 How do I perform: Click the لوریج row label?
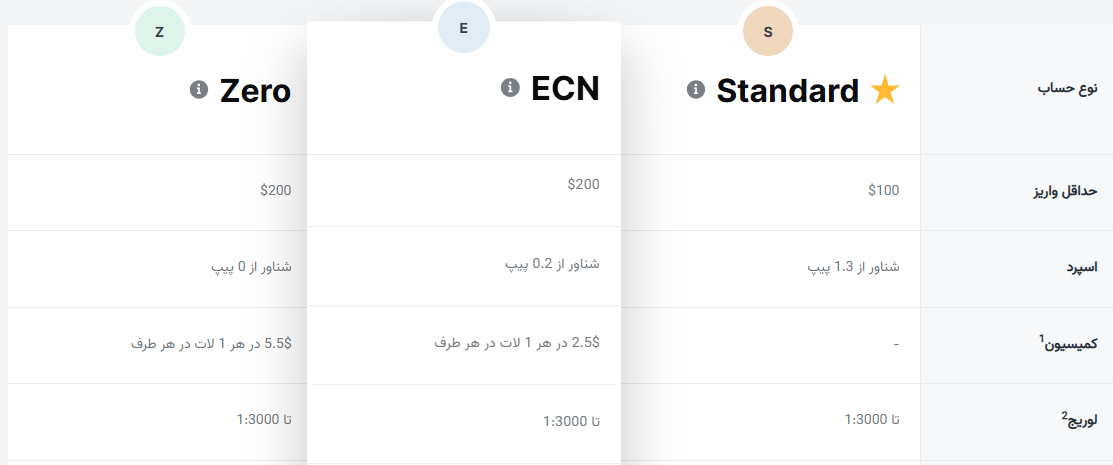pos(1078,419)
